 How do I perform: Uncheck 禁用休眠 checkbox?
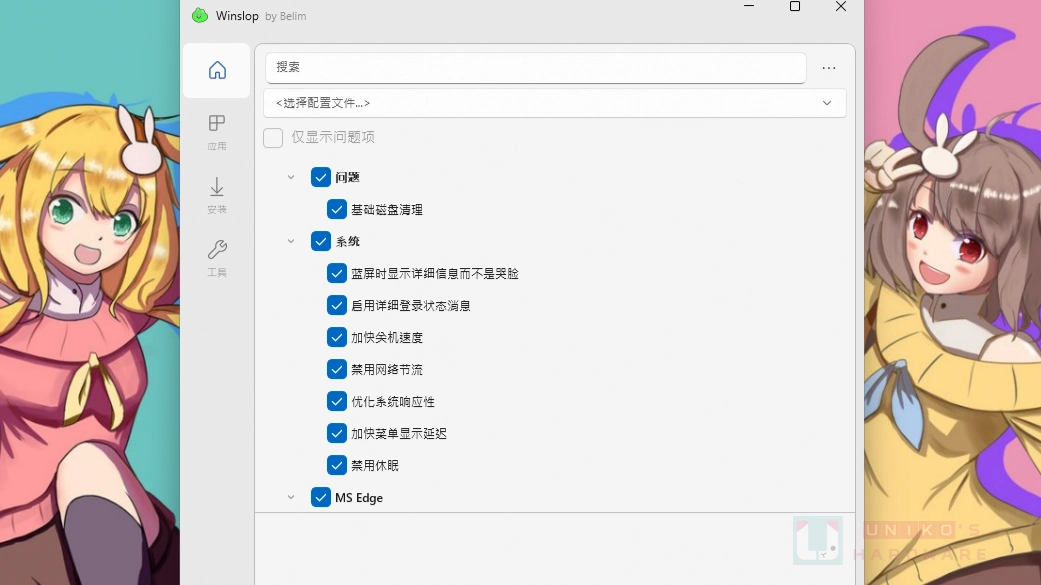click(337, 465)
